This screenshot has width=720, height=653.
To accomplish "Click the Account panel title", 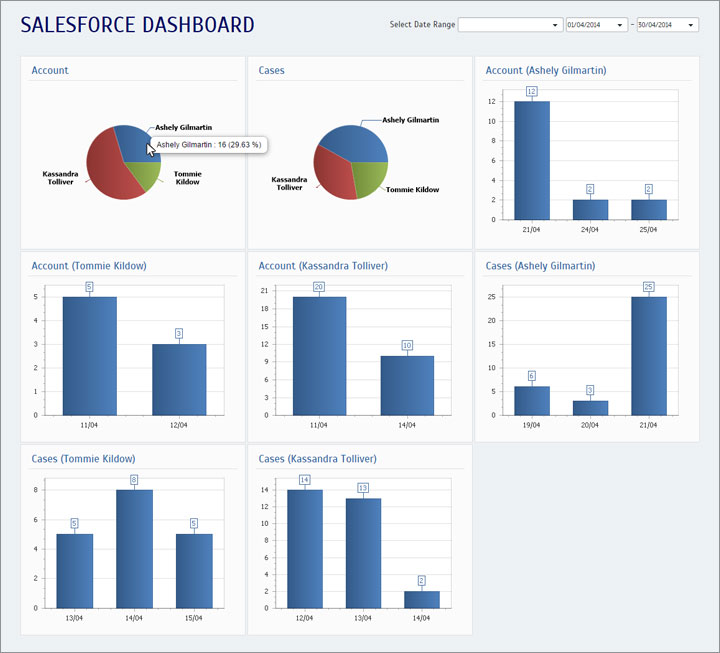I will [50, 70].
